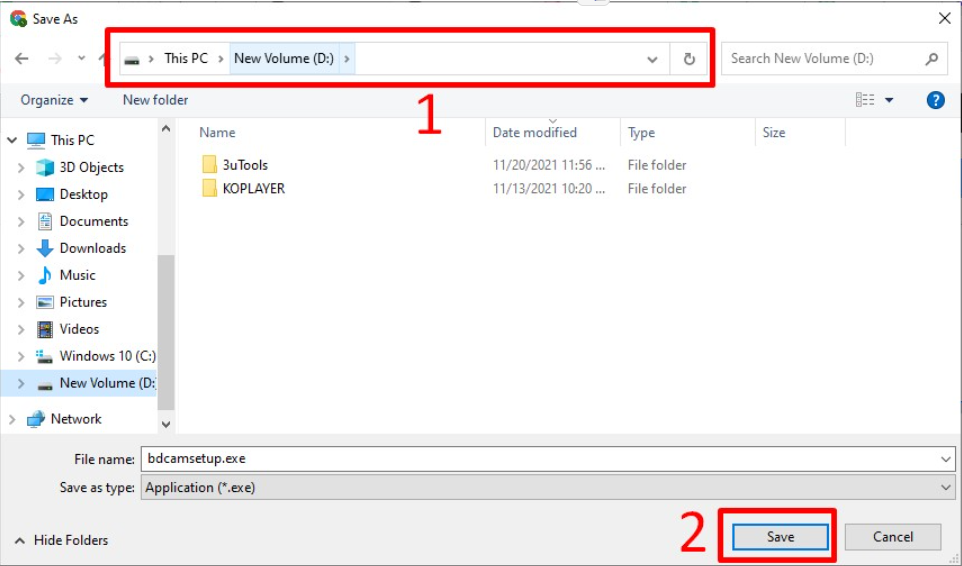
Task: Open Pictures in navigation pane
Action: click(x=83, y=302)
